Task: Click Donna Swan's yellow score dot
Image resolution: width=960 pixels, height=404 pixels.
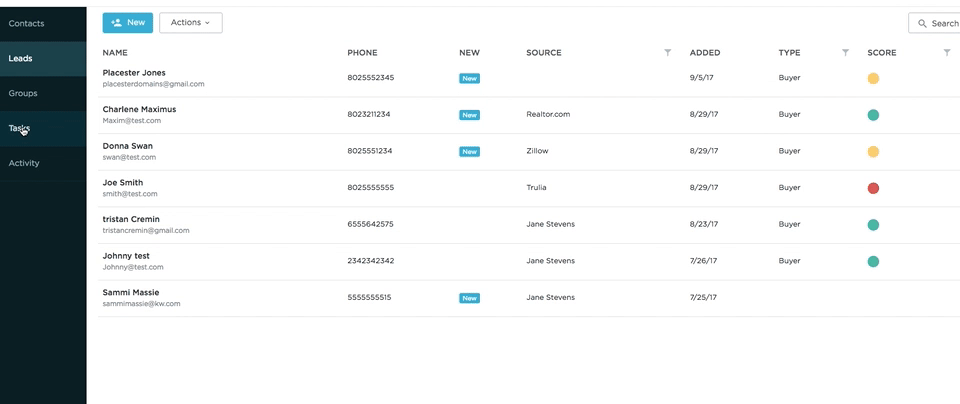Action: [x=873, y=152]
